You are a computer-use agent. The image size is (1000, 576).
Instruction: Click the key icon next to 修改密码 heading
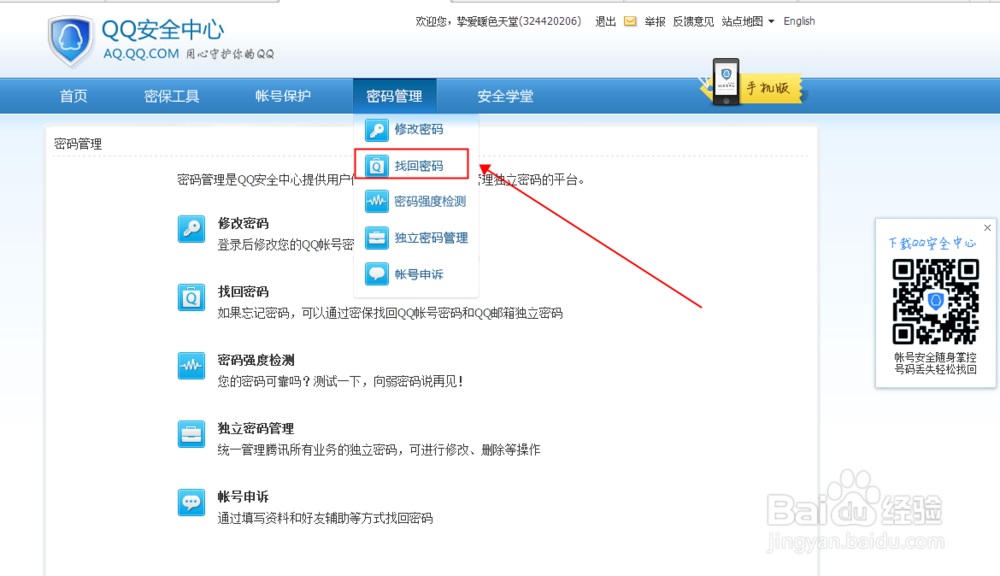[x=191, y=229]
